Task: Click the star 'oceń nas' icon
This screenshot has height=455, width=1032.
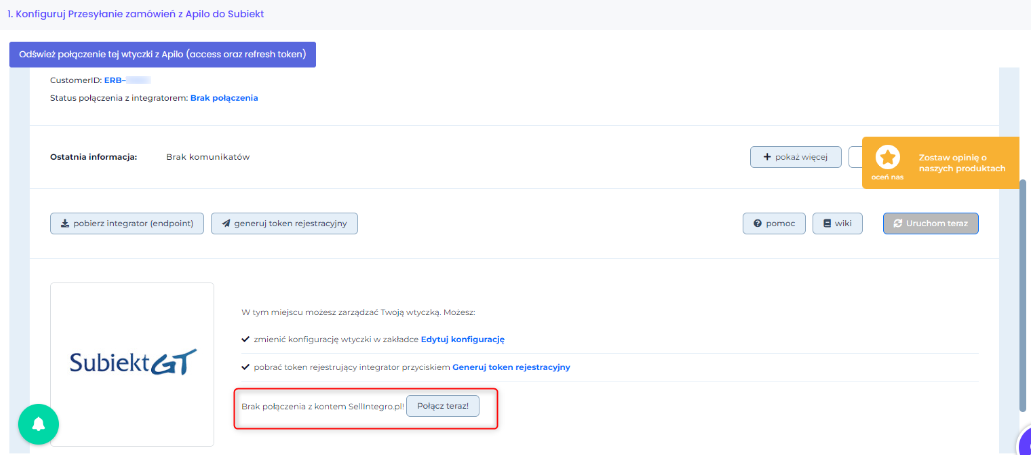Action: 889,157
